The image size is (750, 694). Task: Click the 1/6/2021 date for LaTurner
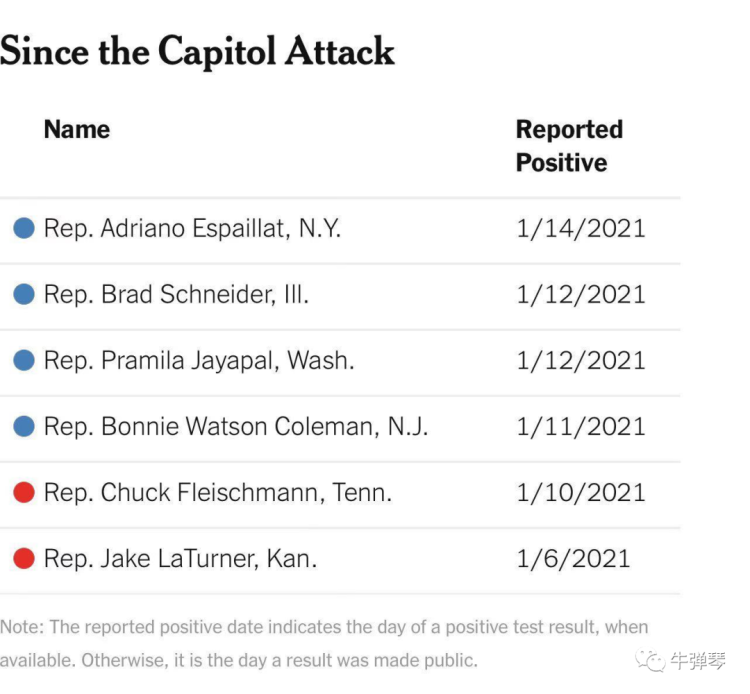click(573, 558)
